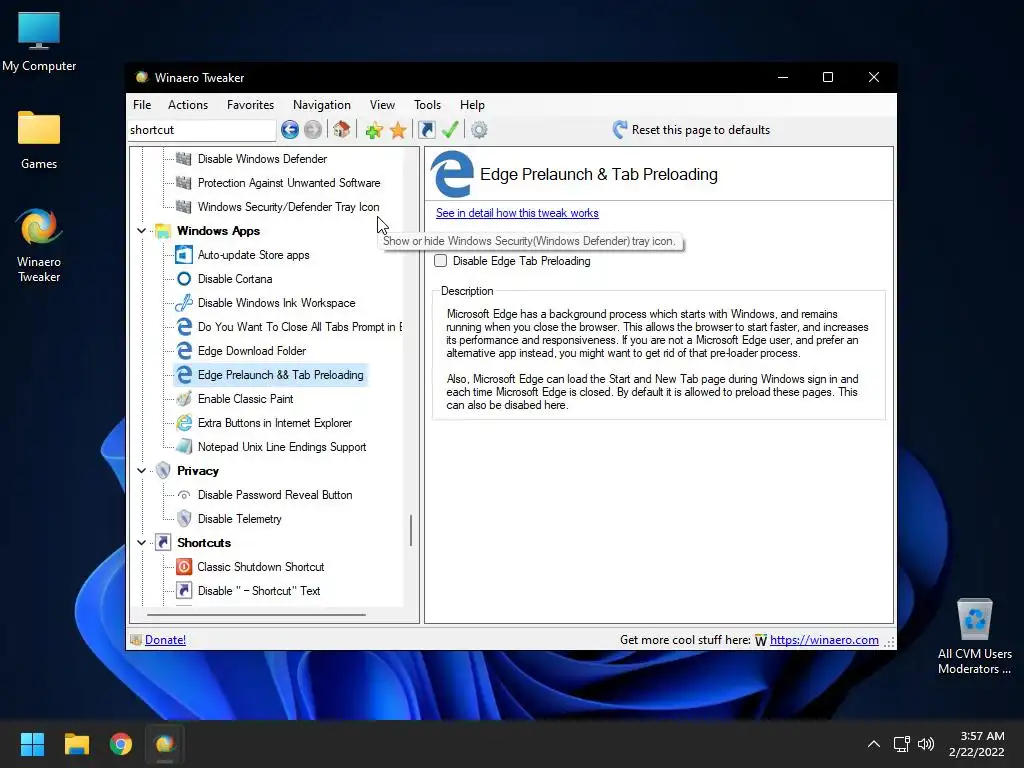Click the Donate! link
This screenshot has width=1024, height=768.
(165, 640)
